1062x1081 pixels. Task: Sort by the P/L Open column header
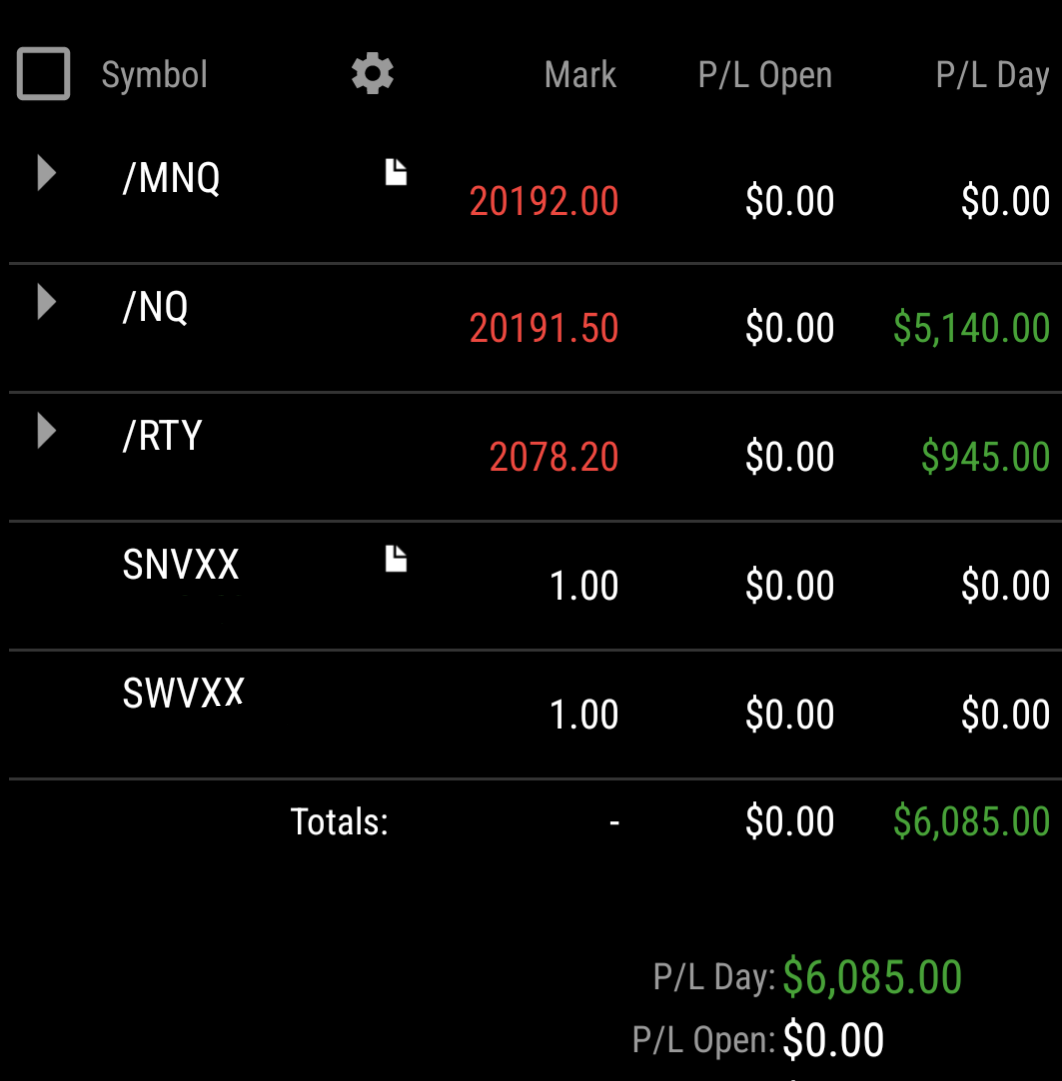(765, 74)
